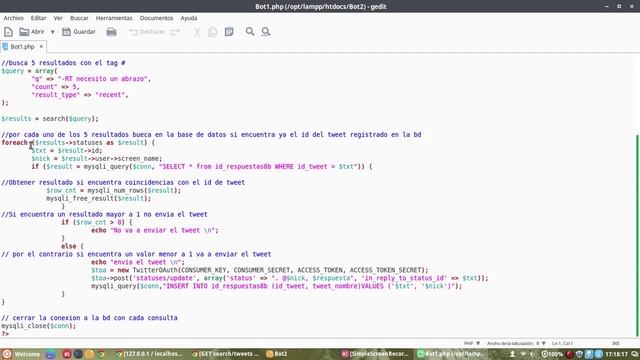Switch to the Bot2 folder window

(x=277, y=354)
